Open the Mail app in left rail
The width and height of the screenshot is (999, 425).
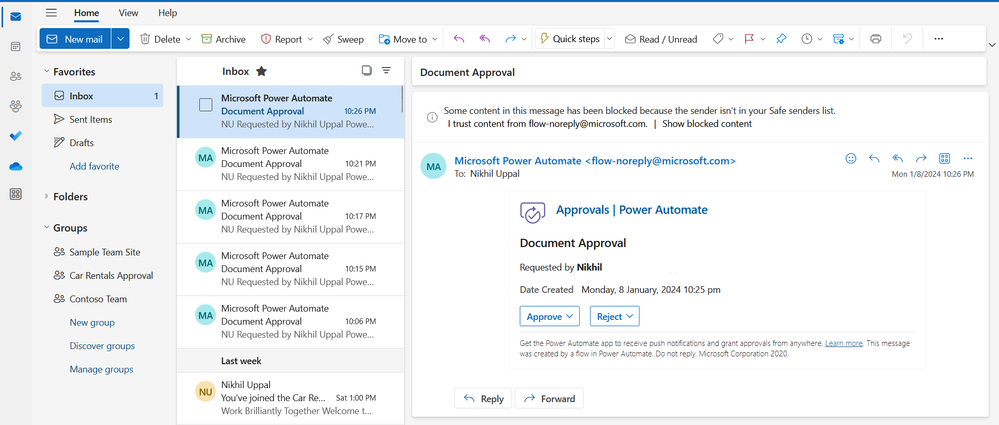[15, 17]
